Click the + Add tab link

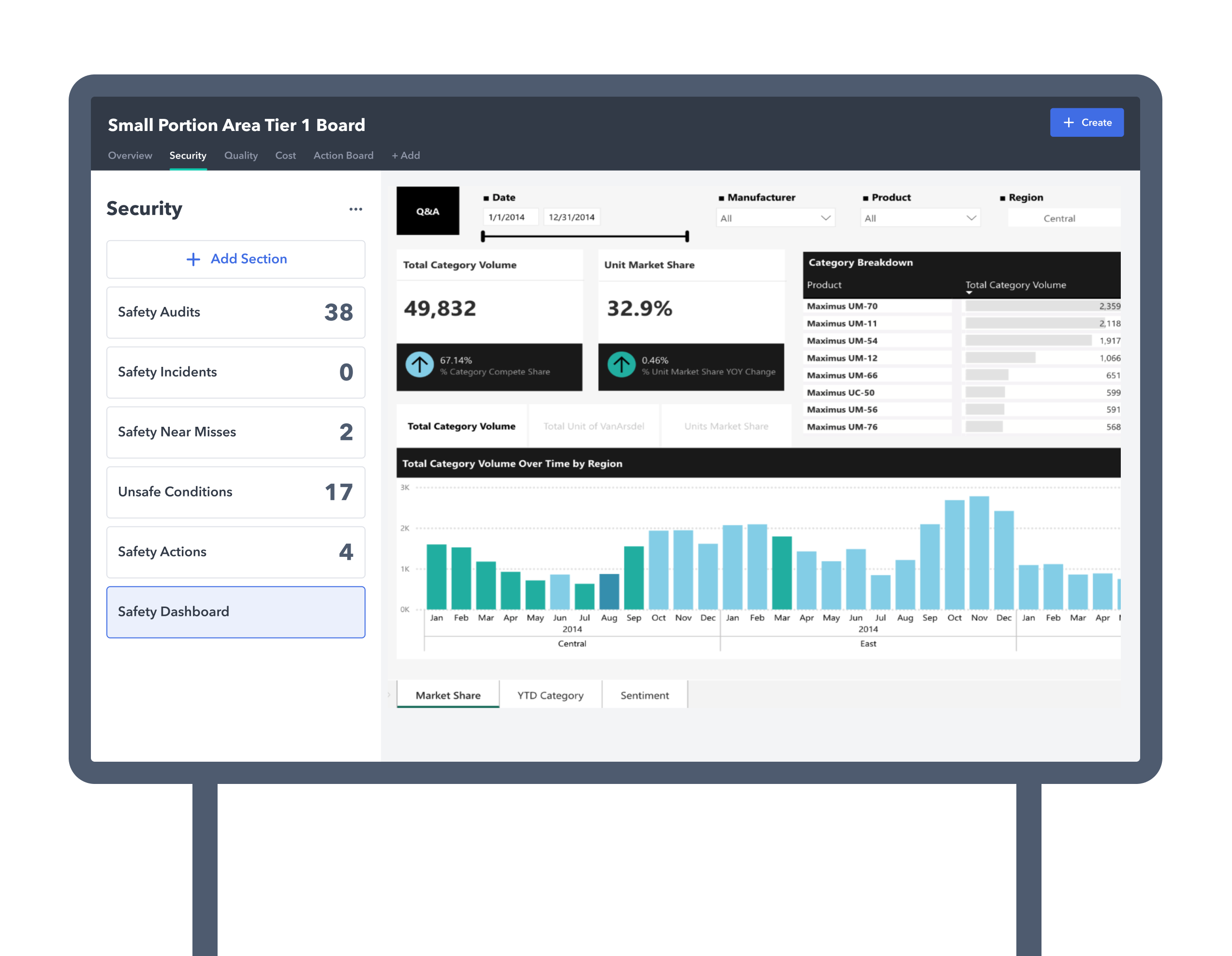[x=406, y=156]
